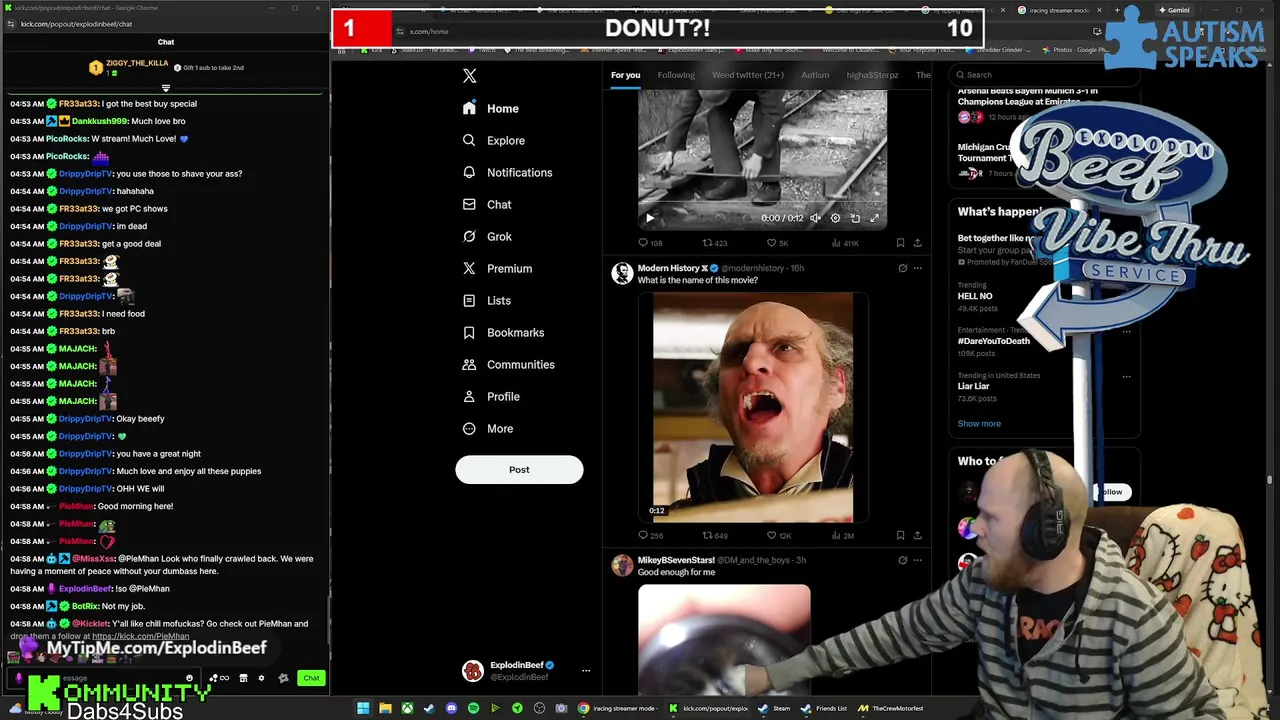This screenshot has width=1280, height=720.
Task: Repost the post with 423 reposts
Action: pyautogui.click(x=714, y=243)
